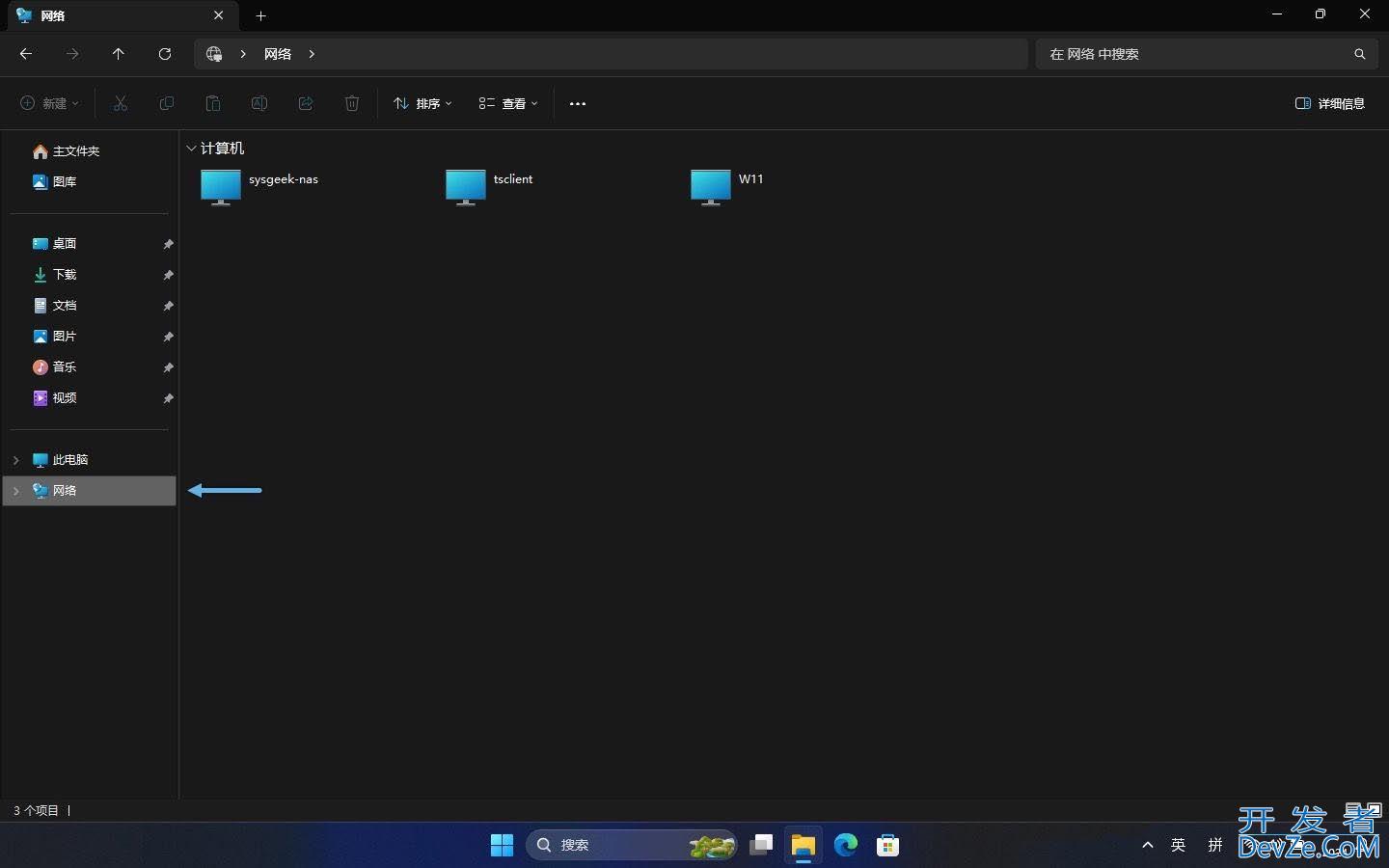
Task: Open the W11 computer
Action: pyautogui.click(x=727, y=186)
